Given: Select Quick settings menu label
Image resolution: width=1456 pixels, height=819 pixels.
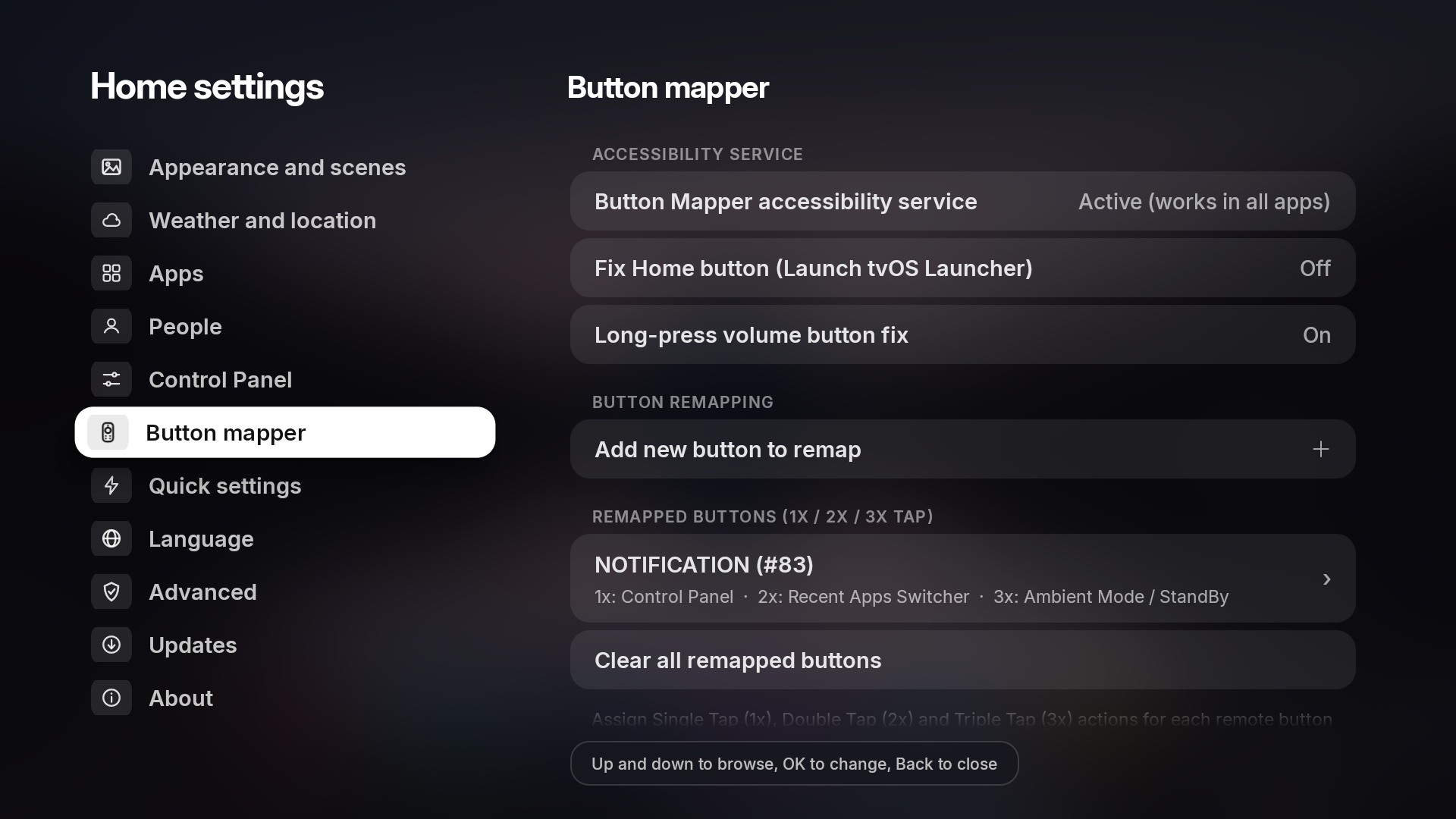Looking at the screenshot, I should 225,485.
